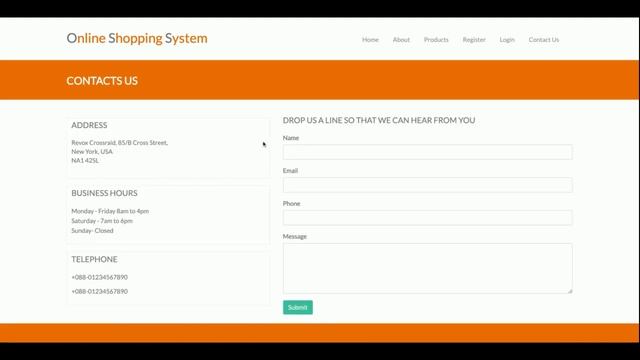Click the NA1 425L postal code
The image size is (640, 360).
click(x=85, y=160)
